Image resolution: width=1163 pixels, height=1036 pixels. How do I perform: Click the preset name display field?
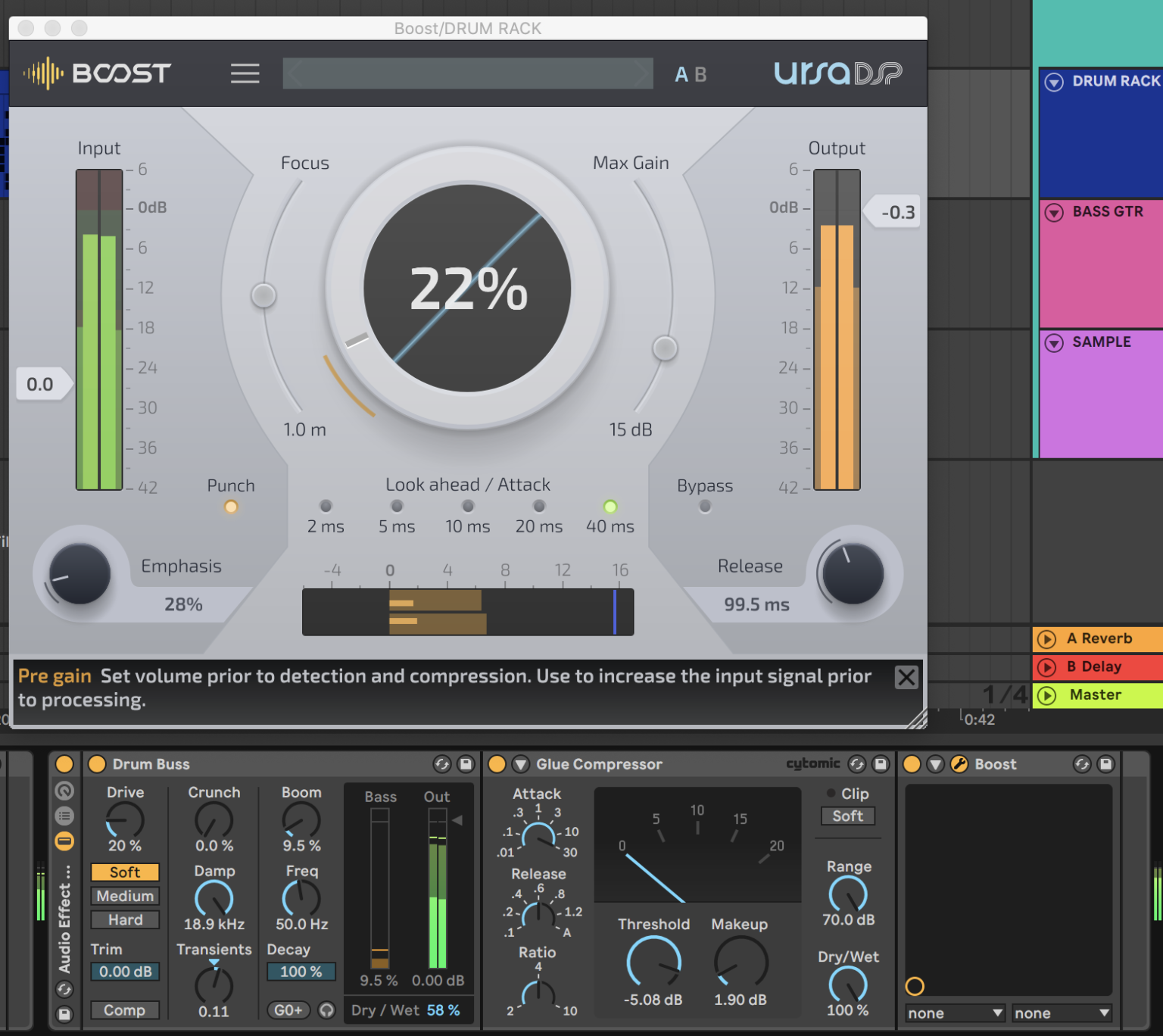point(468,73)
